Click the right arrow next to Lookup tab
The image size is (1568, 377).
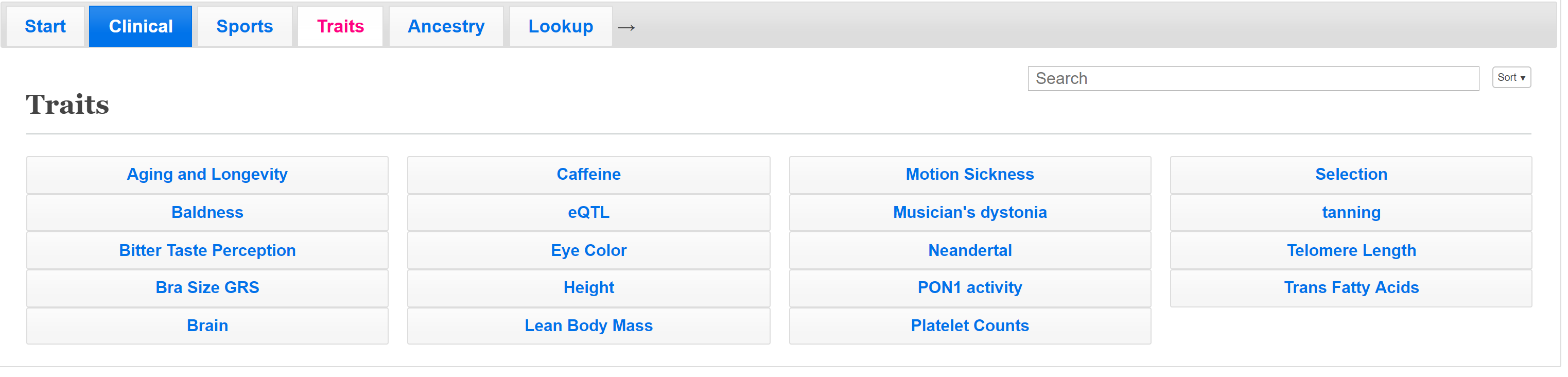click(x=626, y=27)
